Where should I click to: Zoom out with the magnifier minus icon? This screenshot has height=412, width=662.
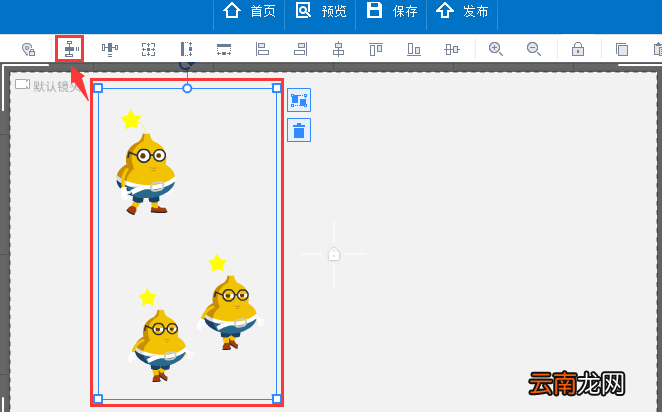pos(534,49)
